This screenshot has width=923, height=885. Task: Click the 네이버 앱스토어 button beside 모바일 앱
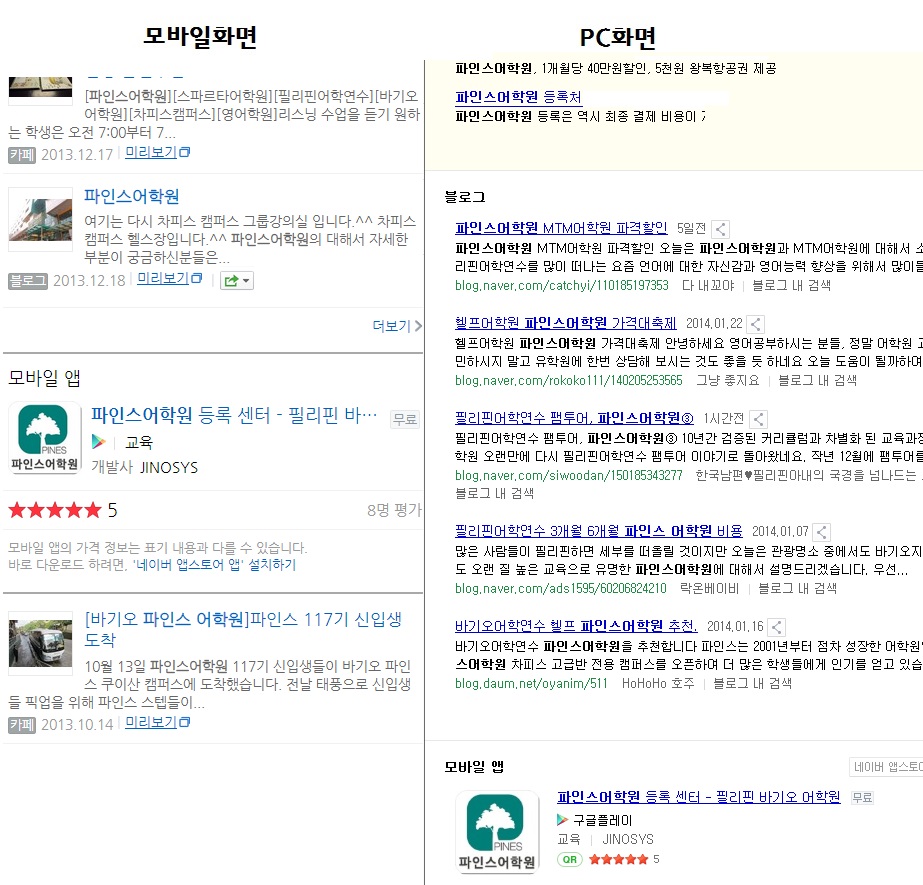click(x=886, y=767)
